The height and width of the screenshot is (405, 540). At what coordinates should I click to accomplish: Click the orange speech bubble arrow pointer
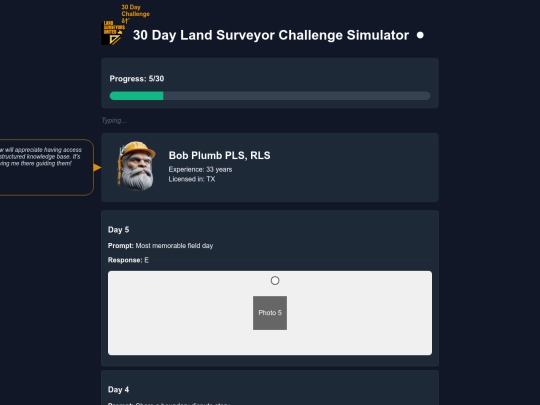point(97,167)
